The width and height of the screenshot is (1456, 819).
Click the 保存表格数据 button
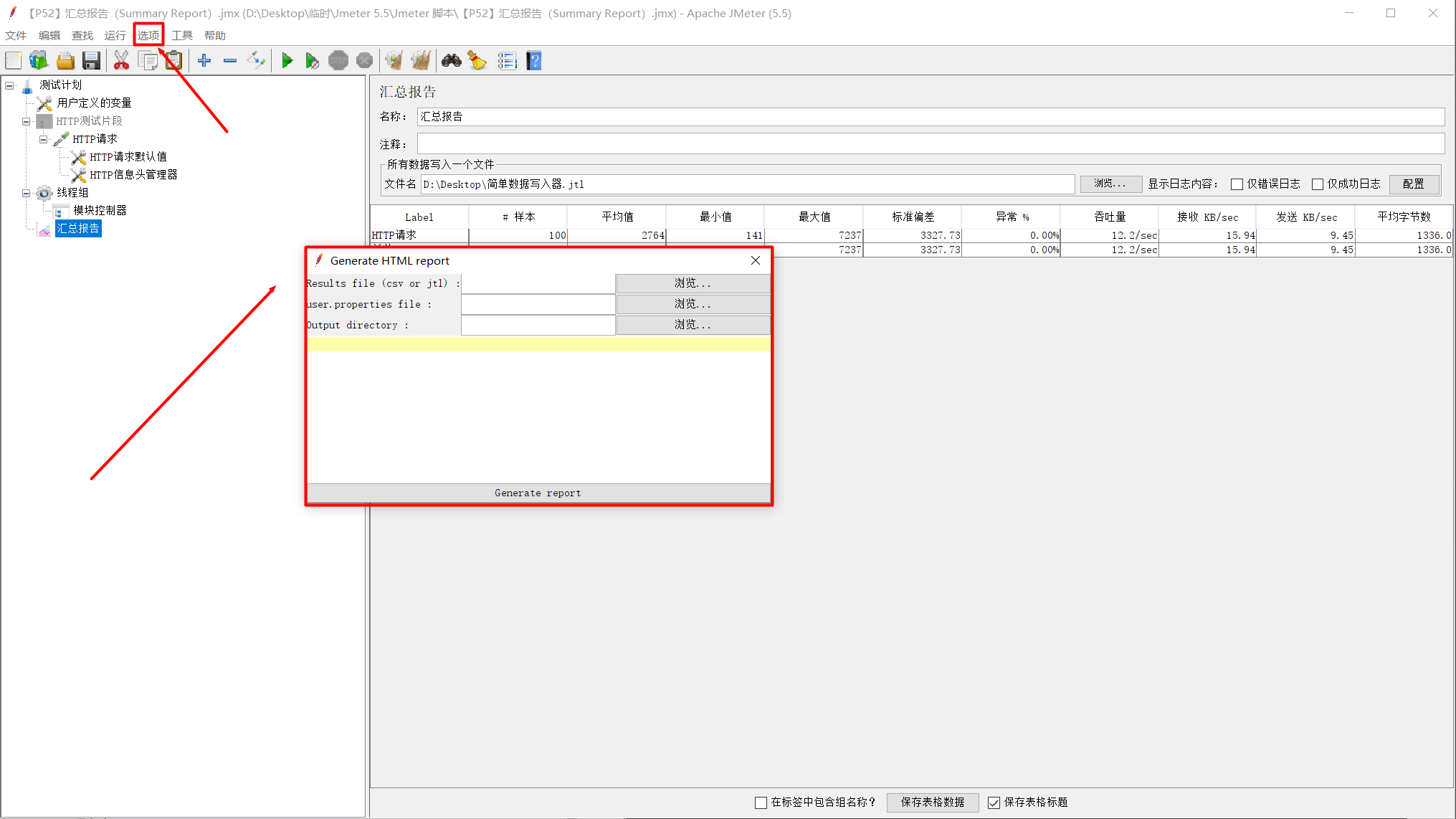point(933,803)
